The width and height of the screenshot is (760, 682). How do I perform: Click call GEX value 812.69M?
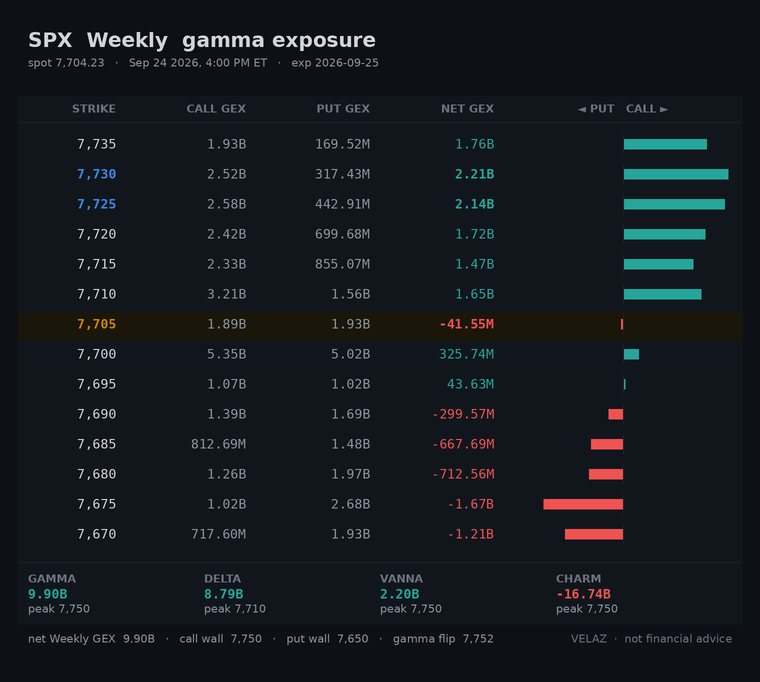218,444
